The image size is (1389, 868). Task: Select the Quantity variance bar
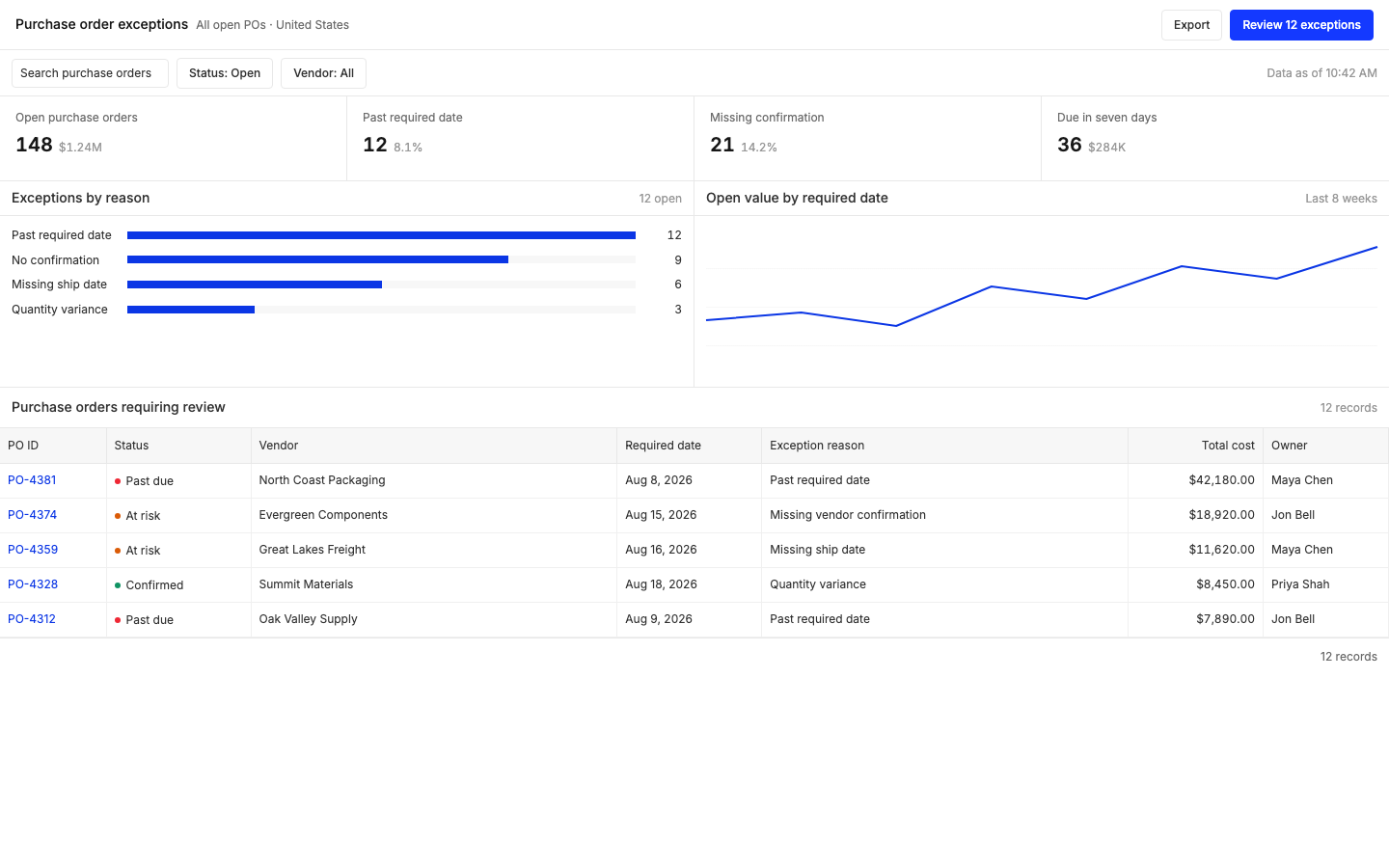pyautogui.click(x=191, y=310)
